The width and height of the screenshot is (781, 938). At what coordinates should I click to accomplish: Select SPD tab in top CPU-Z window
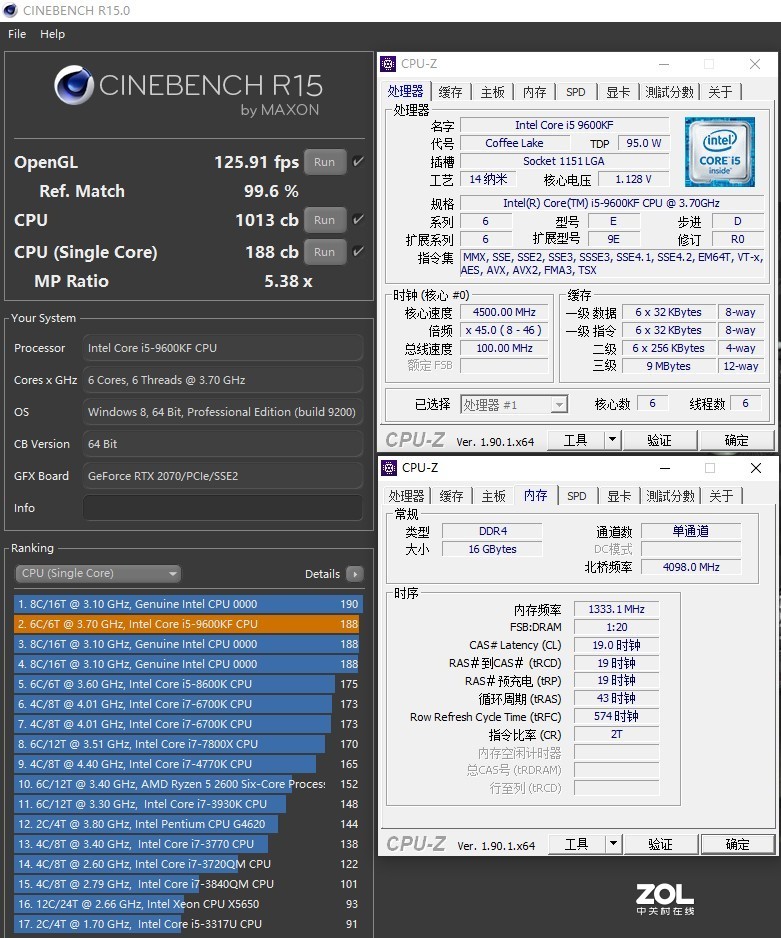tap(576, 92)
